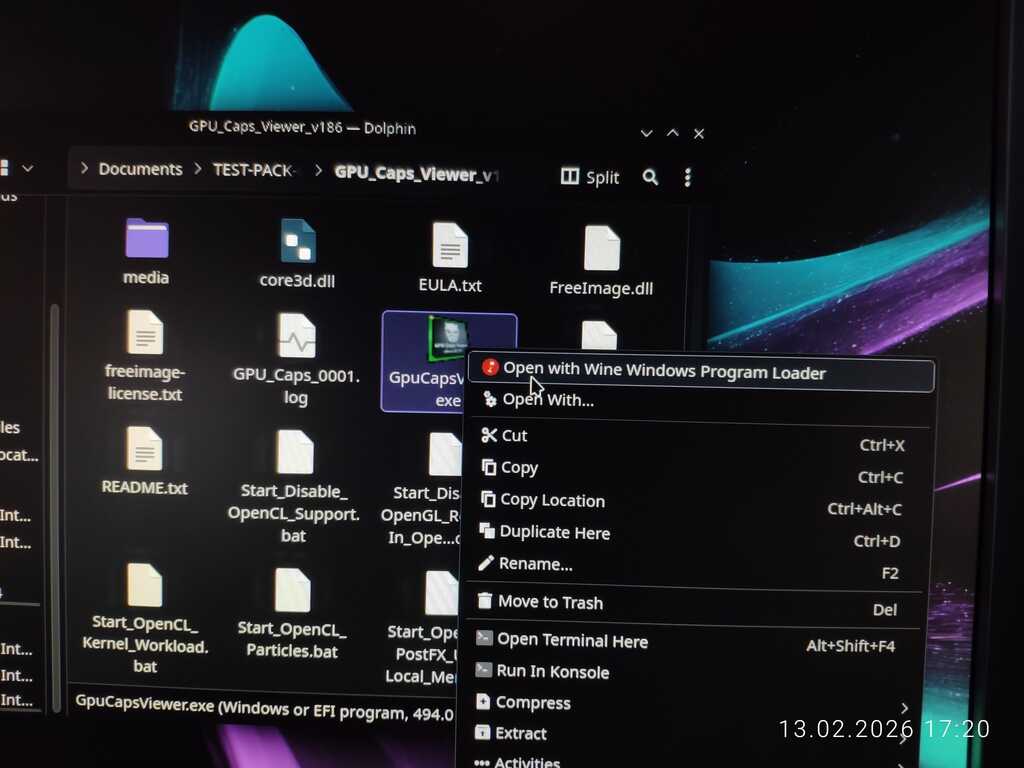Click the Copy Location icon
This screenshot has height=768, width=1024.
[x=488, y=499]
